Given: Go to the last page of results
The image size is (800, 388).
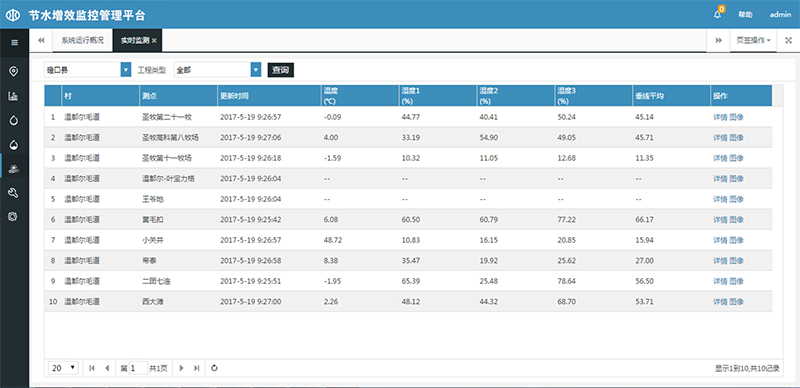Looking at the screenshot, I should tap(196, 368).
